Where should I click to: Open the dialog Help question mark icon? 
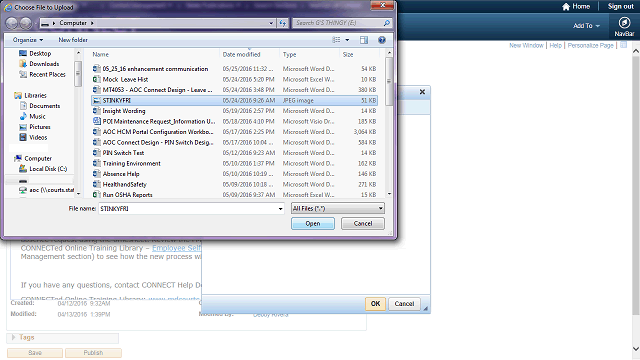pos(382,40)
